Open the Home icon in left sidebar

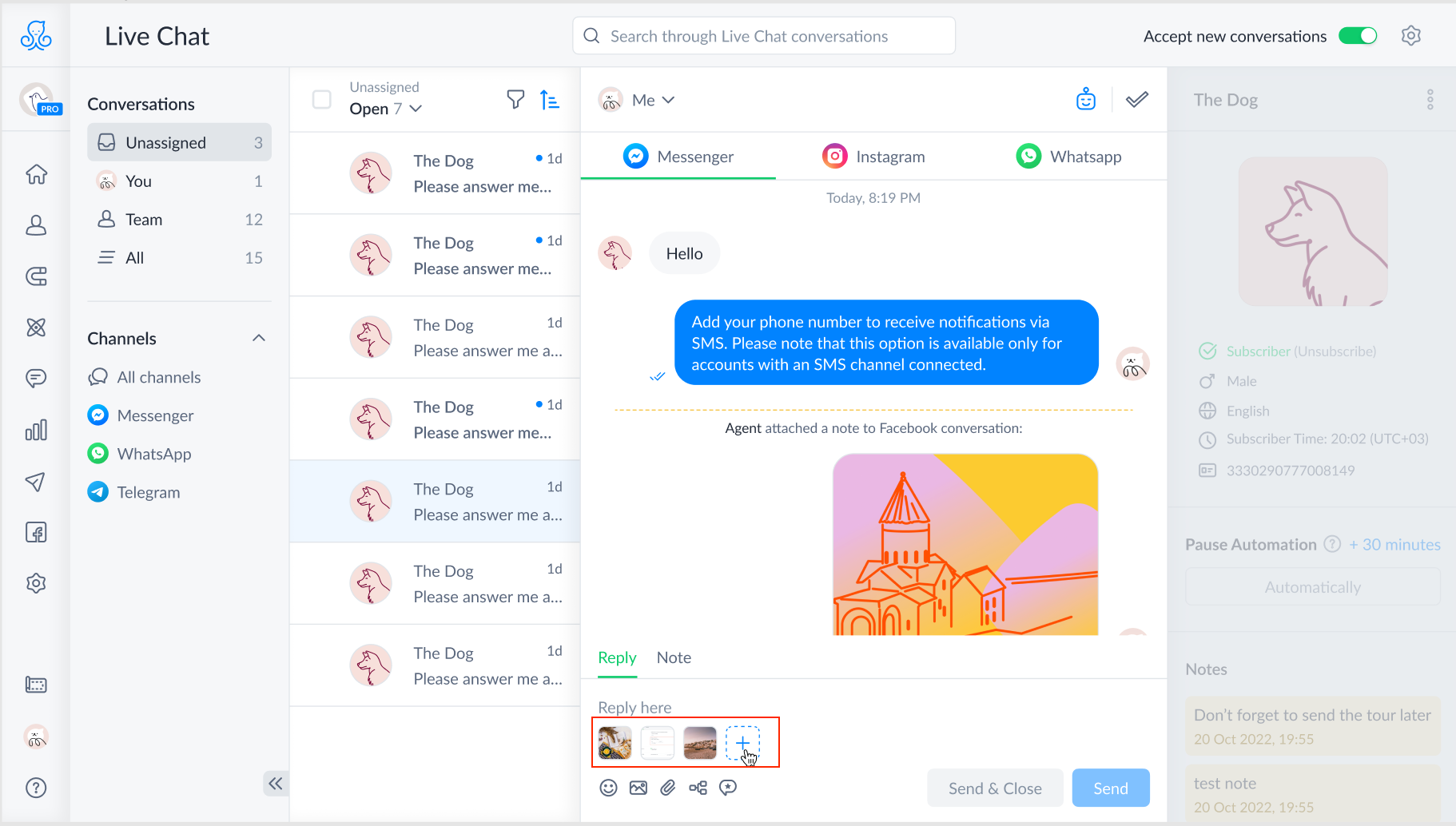coord(36,174)
